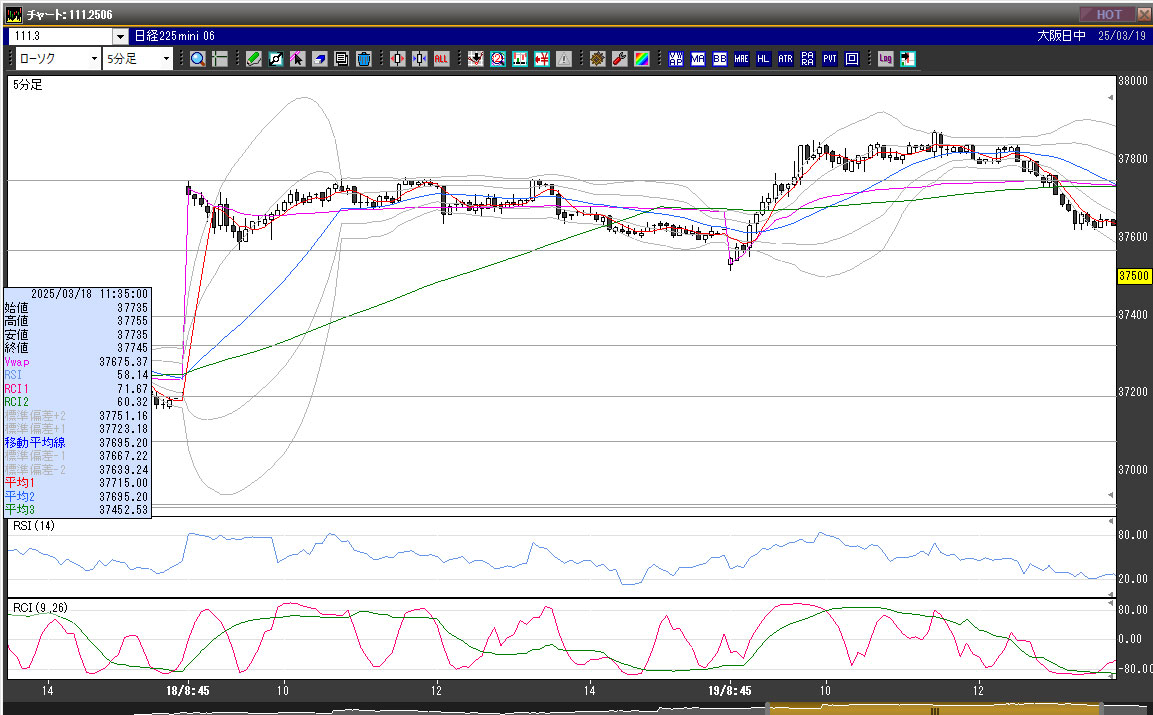
Task: Expand the symbol code 111.3 dropdown arrow
Action: tap(120, 36)
